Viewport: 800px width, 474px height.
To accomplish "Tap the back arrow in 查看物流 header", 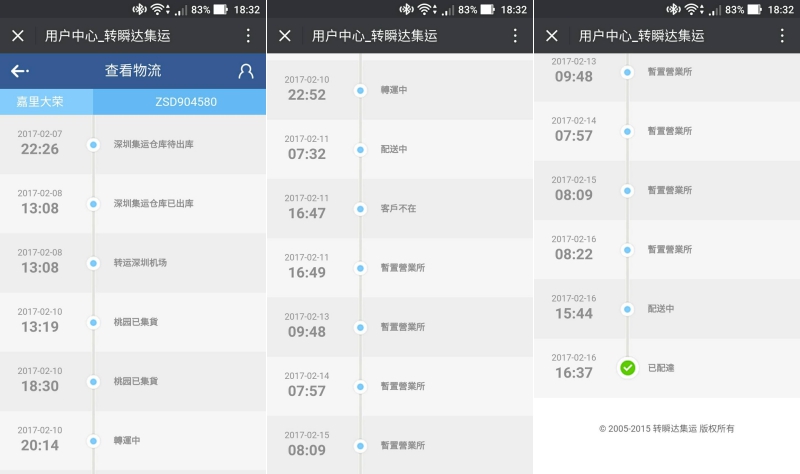I will point(20,71).
